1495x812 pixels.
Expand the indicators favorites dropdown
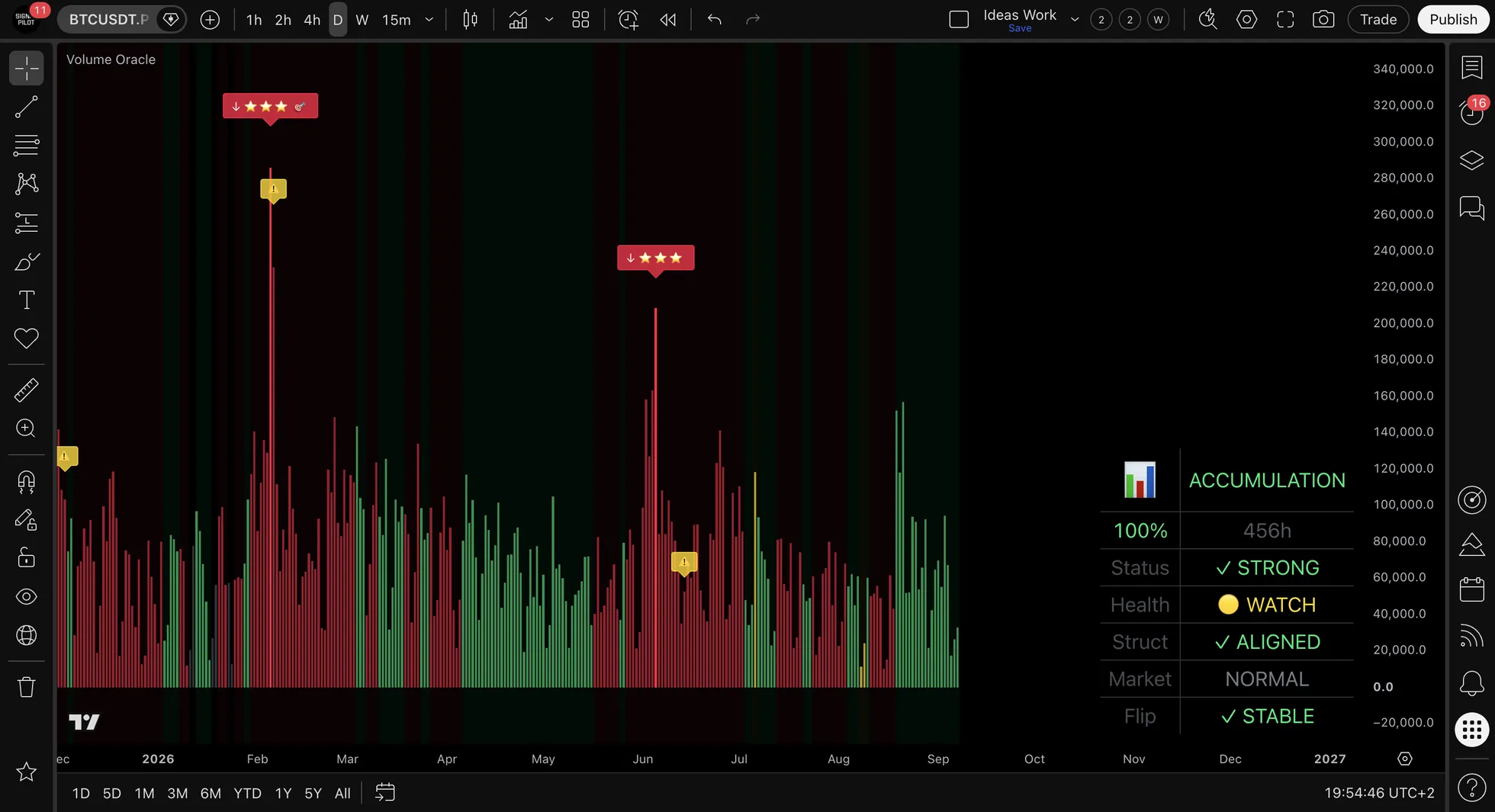pyautogui.click(x=549, y=20)
